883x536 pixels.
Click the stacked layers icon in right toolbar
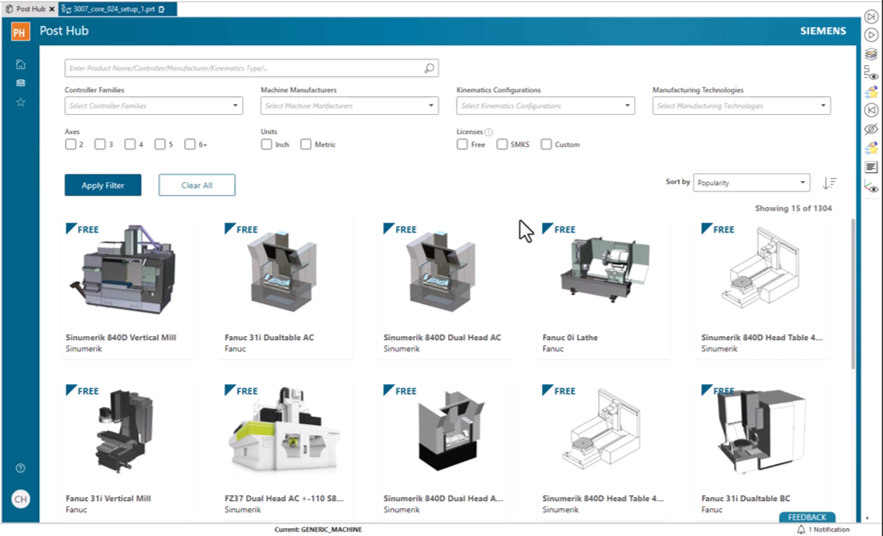click(871, 54)
